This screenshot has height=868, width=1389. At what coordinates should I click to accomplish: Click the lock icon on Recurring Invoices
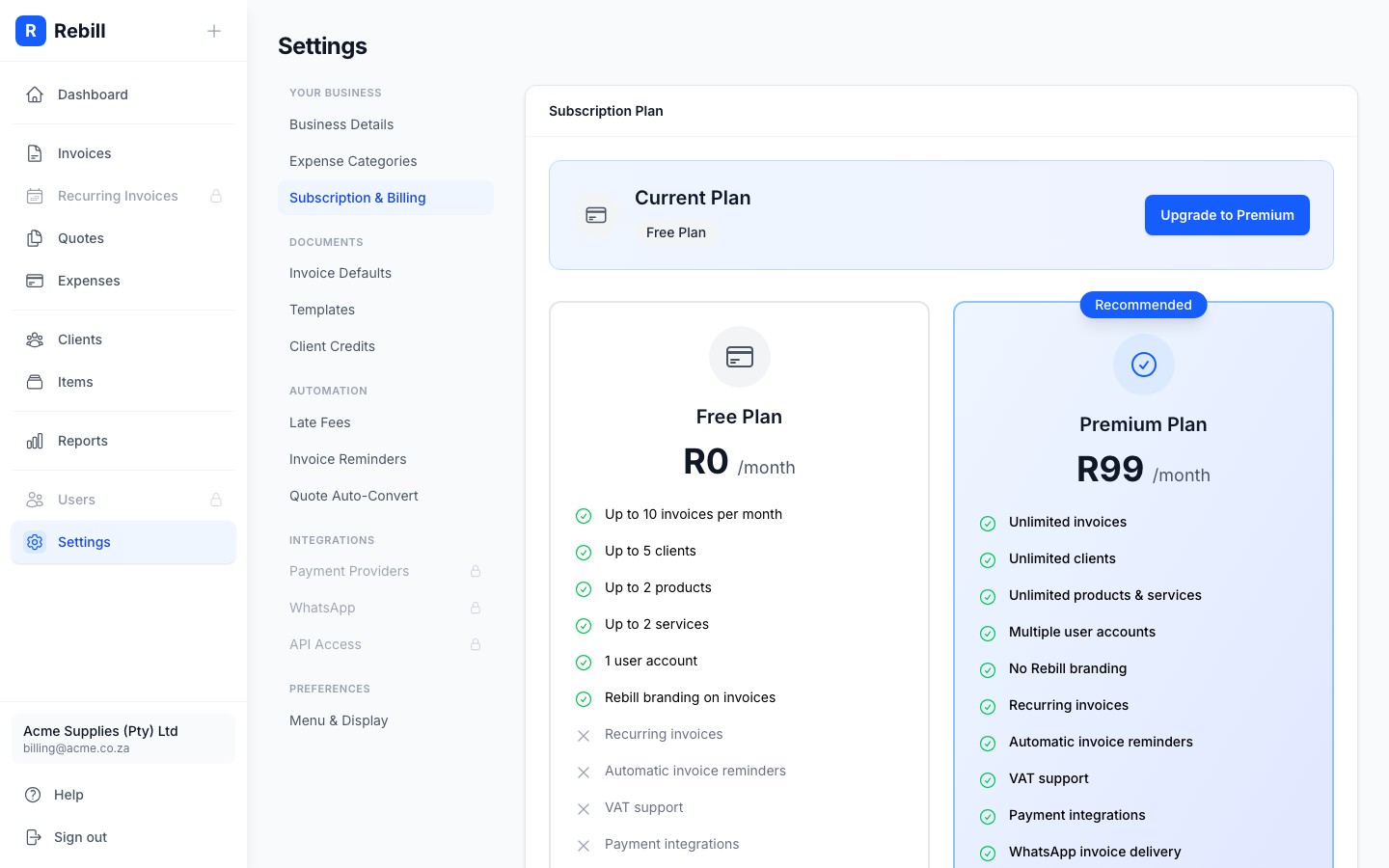pos(216,196)
